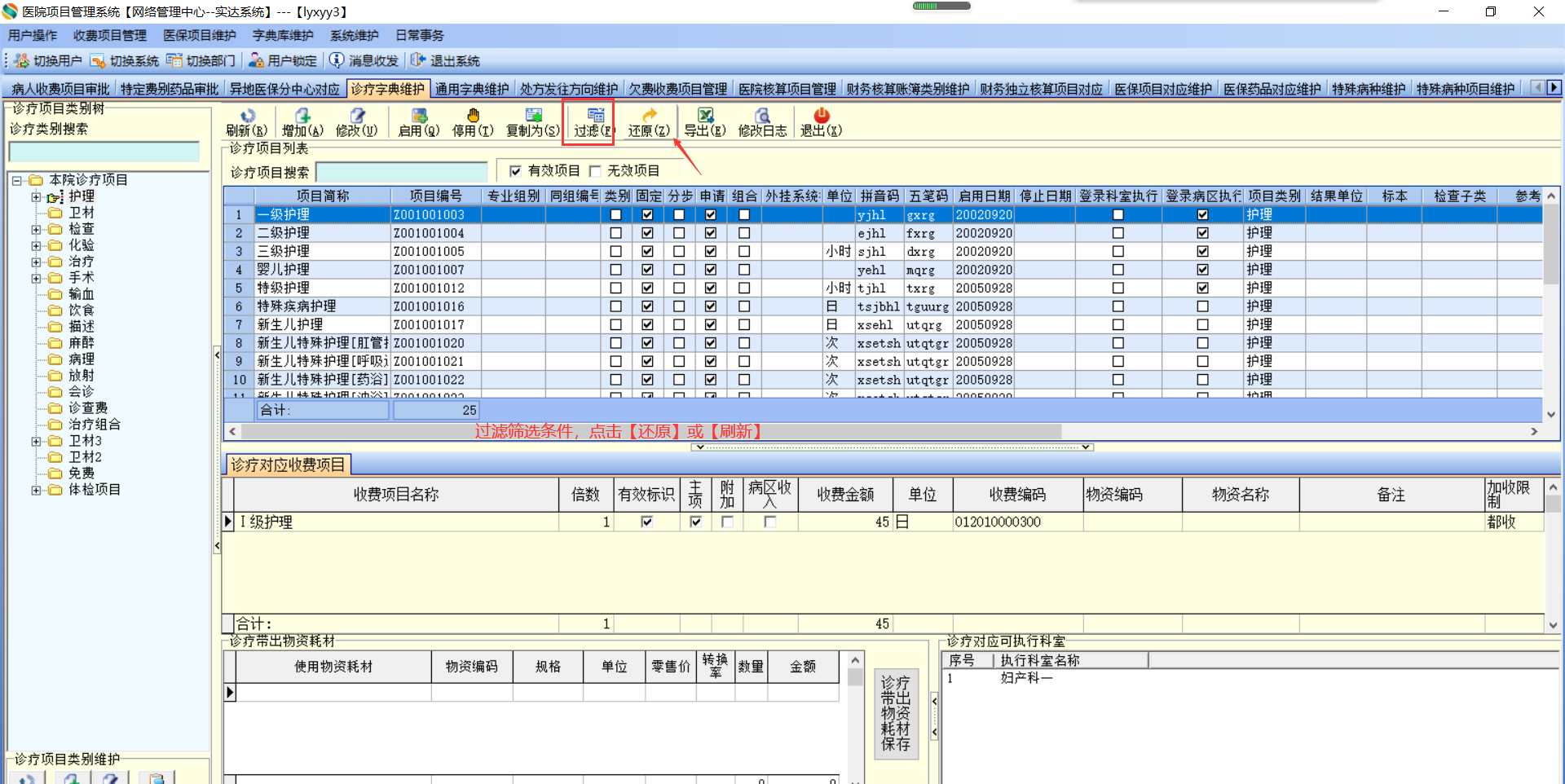1565x784 pixels.
Task: Switch to the 通用字典维护 tab
Action: (x=472, y=89)
